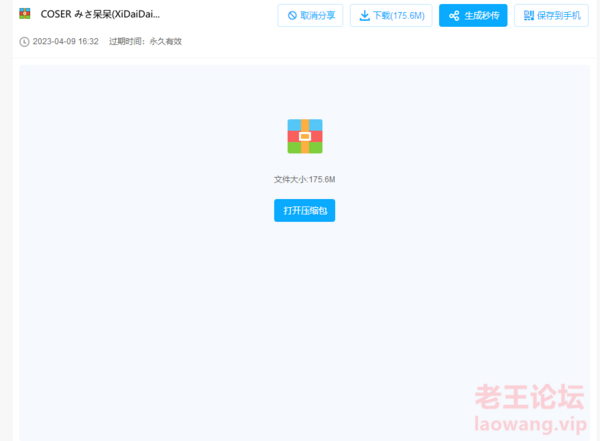Click the small archive icon beside the title

tap(25, 14)
